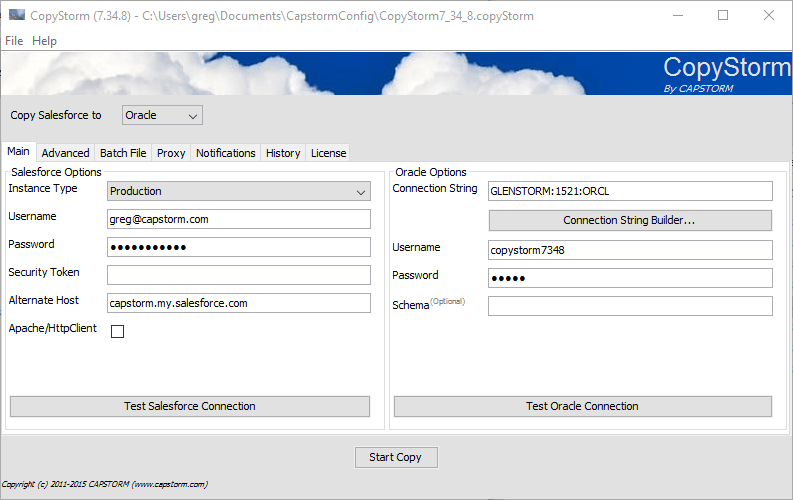Click the Salesforce Options group label
793x500 pixels.
[x=56, y=172]
